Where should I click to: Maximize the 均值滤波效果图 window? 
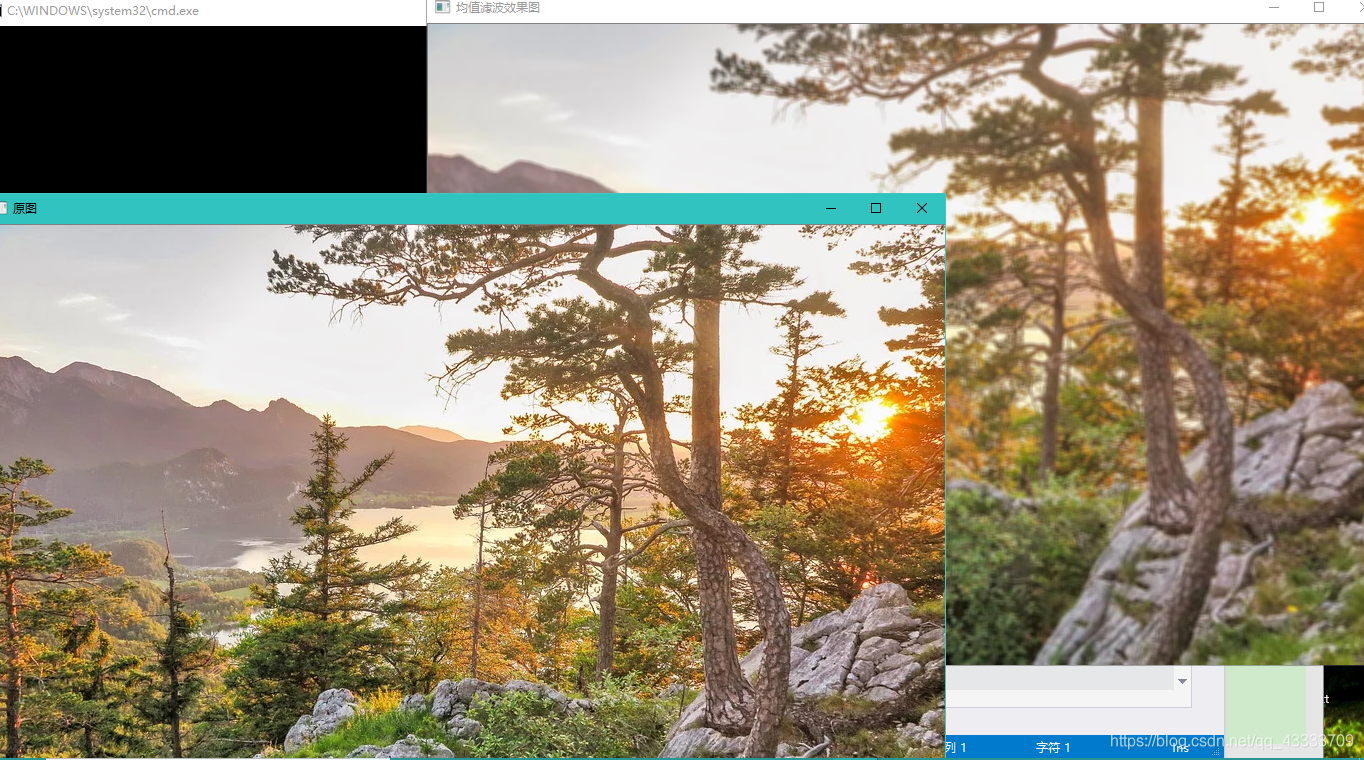[1319, 7]
